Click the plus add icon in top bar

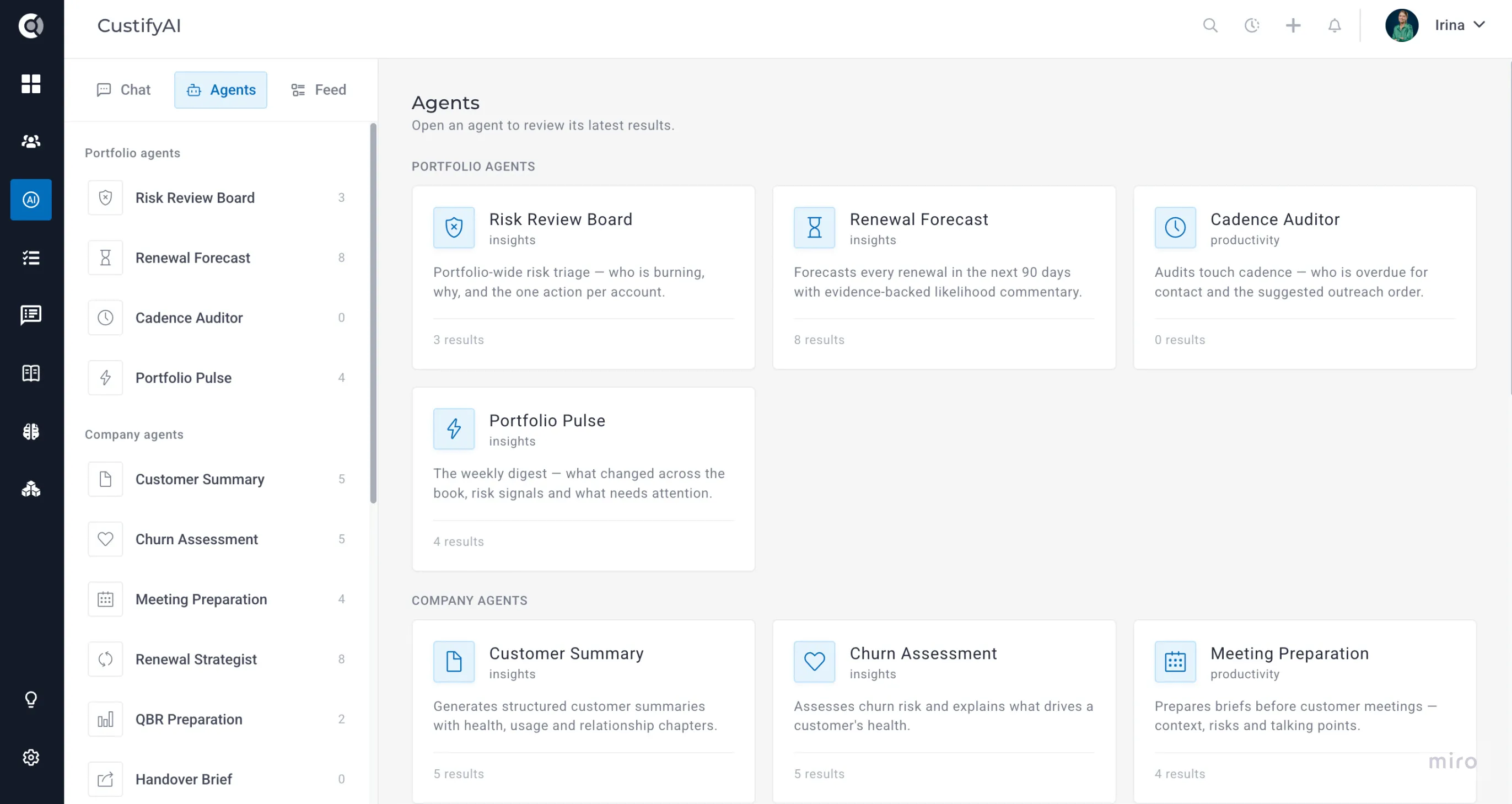(x=1293, y=25)
